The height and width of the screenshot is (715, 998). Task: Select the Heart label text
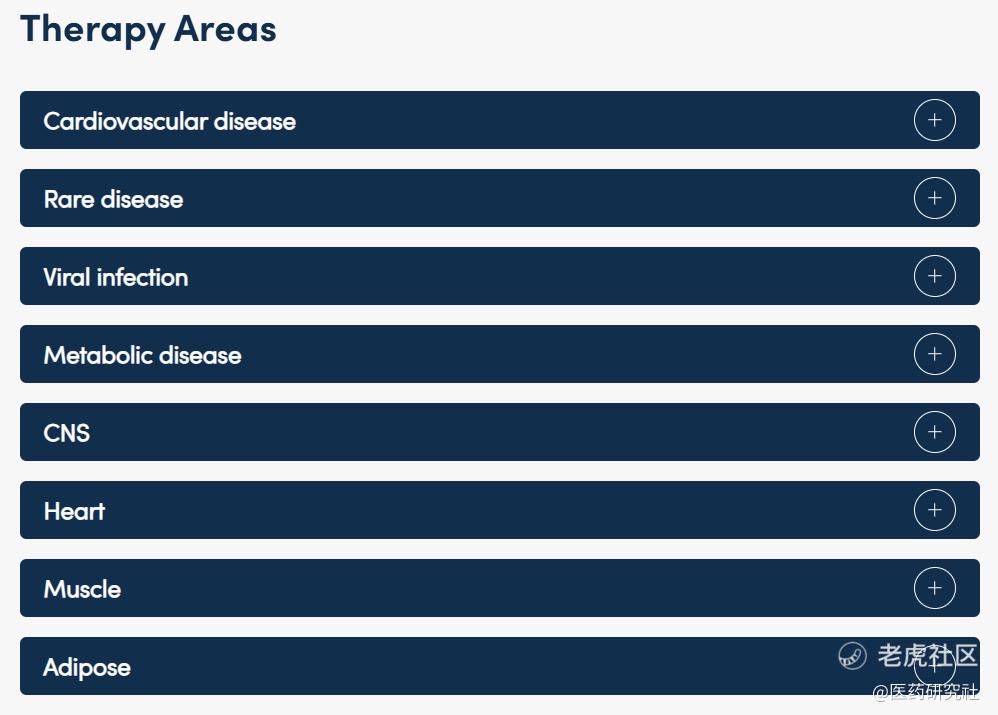coord(74,511)
